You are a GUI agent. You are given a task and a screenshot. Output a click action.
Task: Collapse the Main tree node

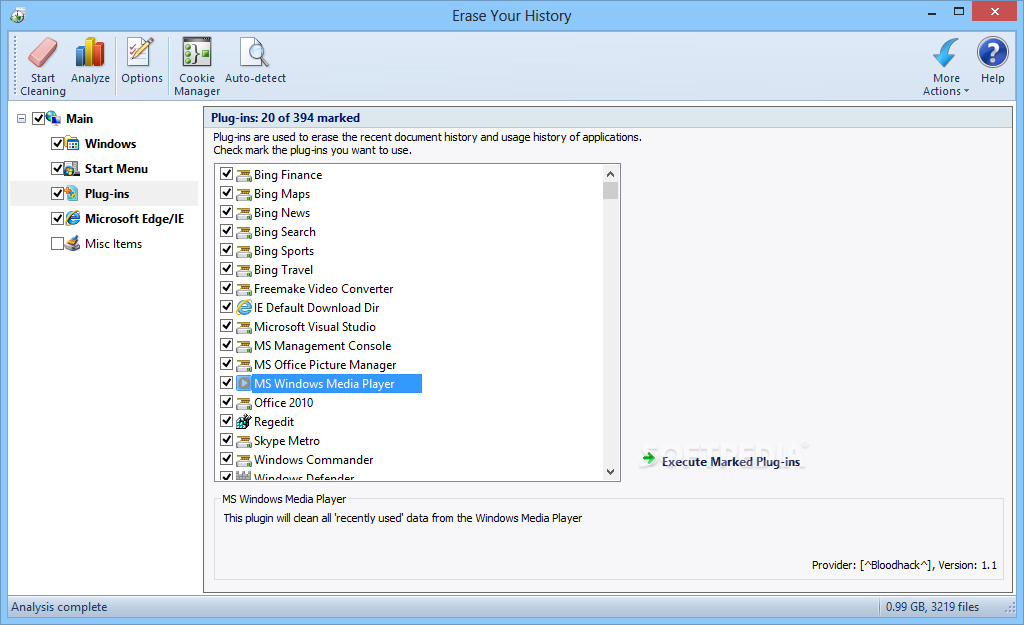pyautogui.click(x=22, y=118)
